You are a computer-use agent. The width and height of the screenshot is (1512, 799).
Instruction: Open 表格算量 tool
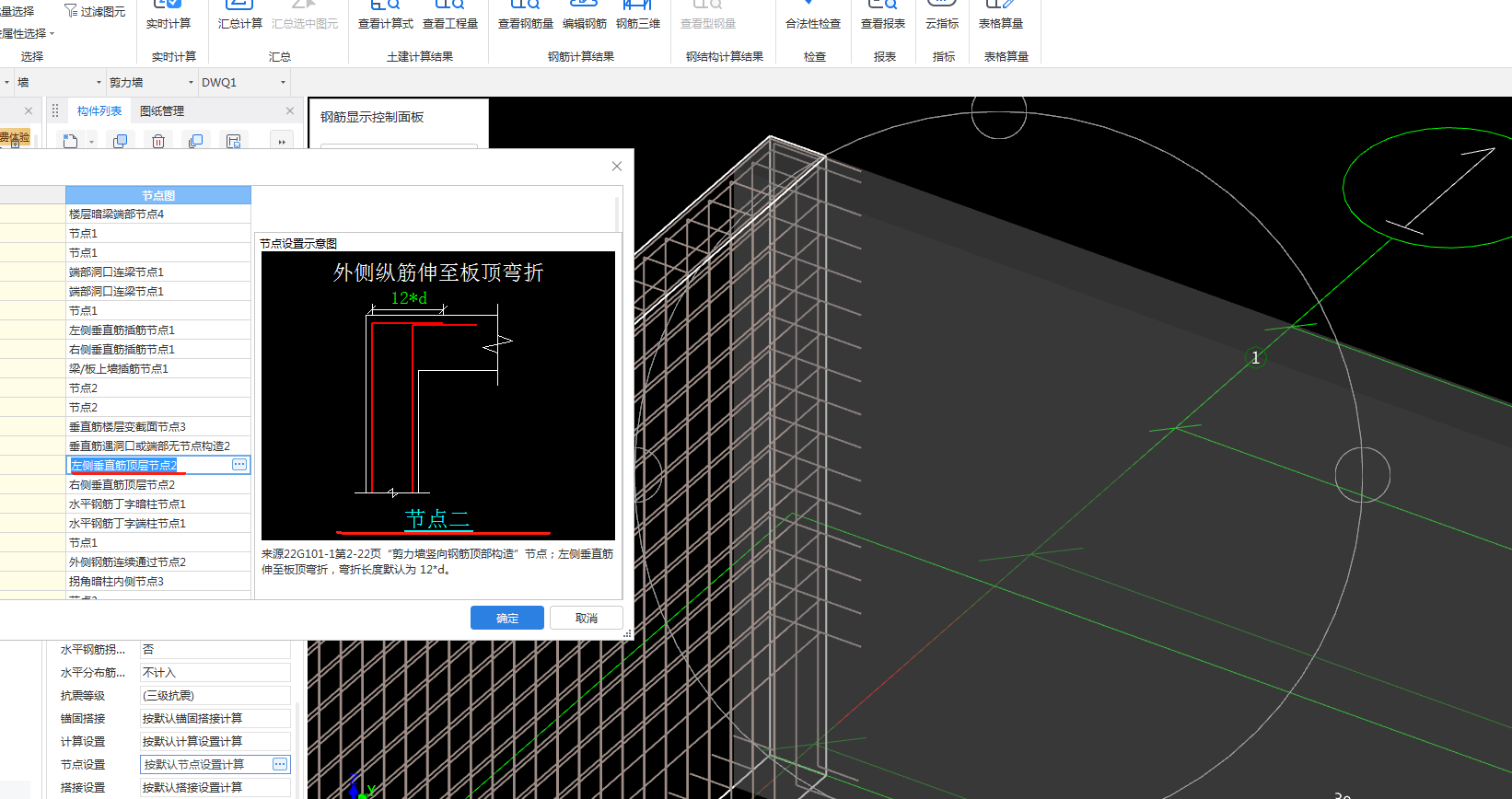pos(1001,16)
